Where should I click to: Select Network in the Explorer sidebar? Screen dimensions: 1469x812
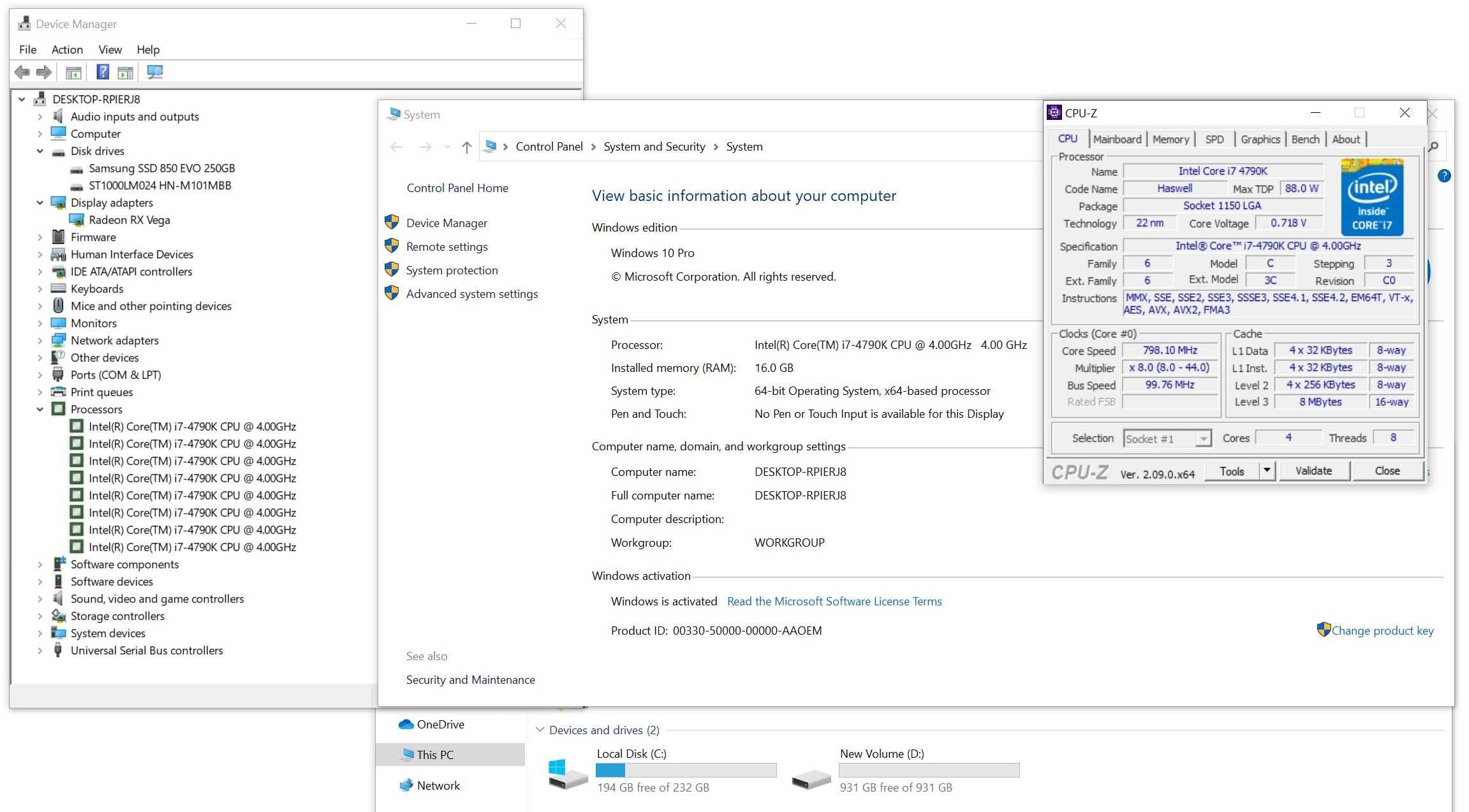pyautogui.click(x=429, y=786)
